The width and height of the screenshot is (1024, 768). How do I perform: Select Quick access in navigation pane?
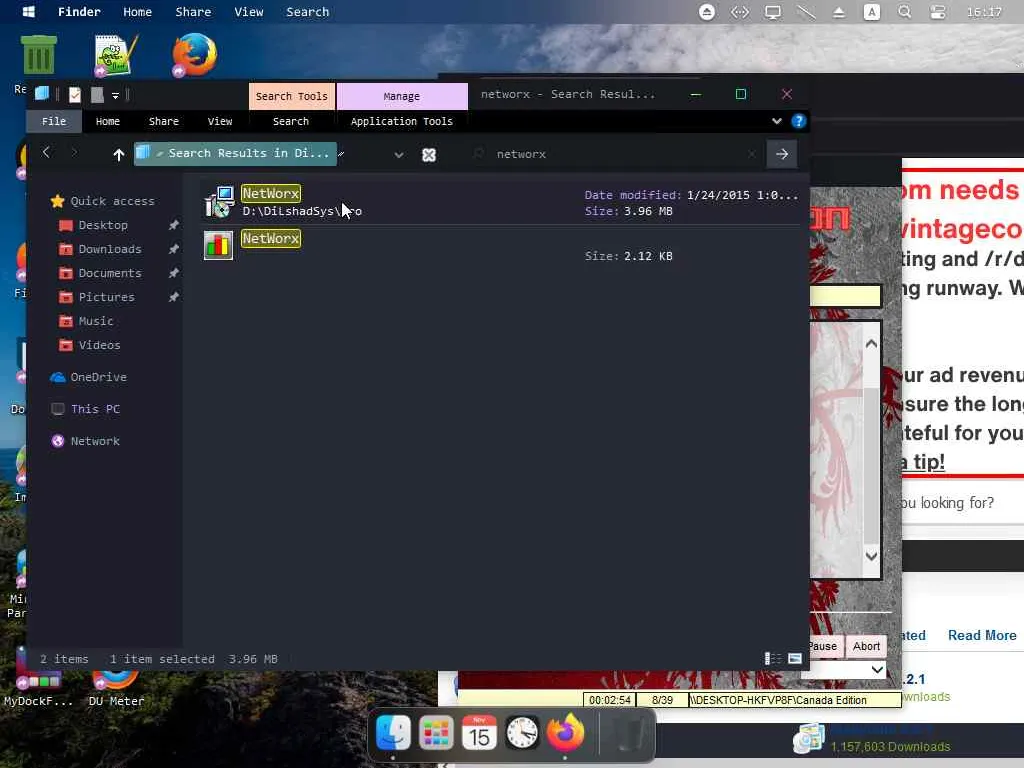tap(112, 201)
